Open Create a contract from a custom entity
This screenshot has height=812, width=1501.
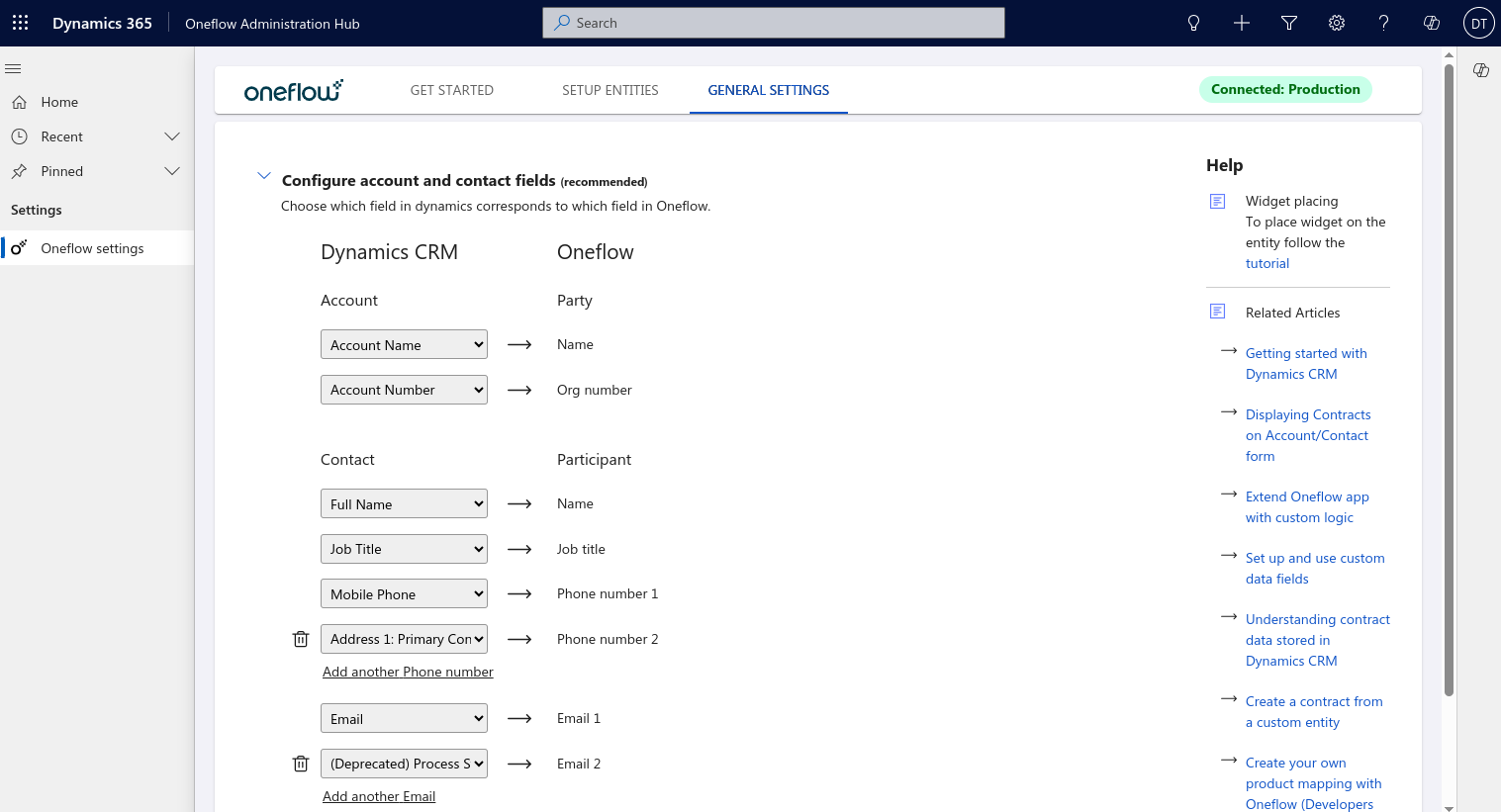[x=1314, y=711]
